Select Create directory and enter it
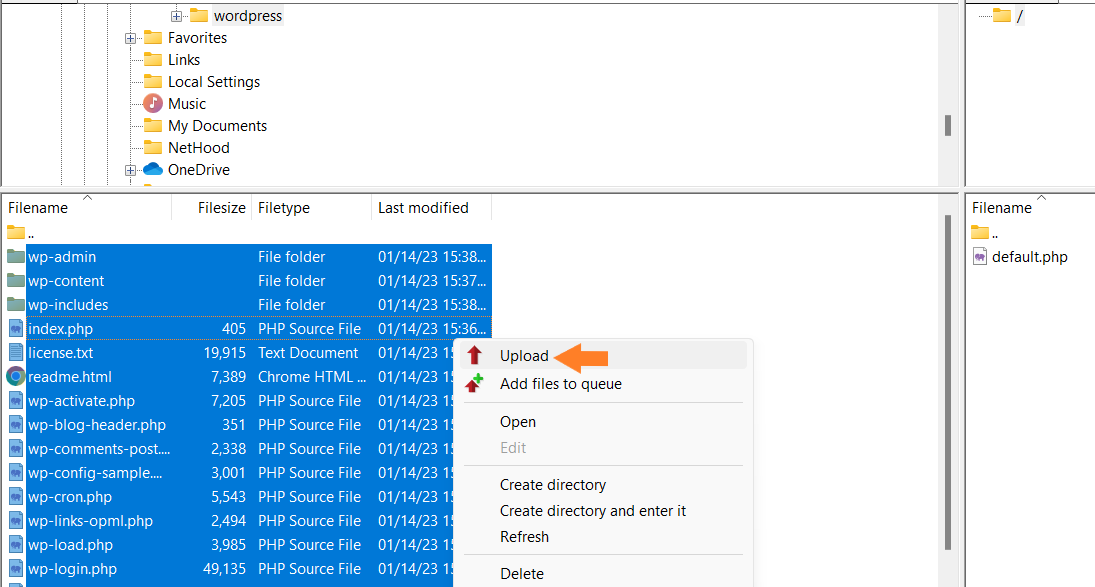1095x587 pixels. pyautogui.click(x=592, y=511)
